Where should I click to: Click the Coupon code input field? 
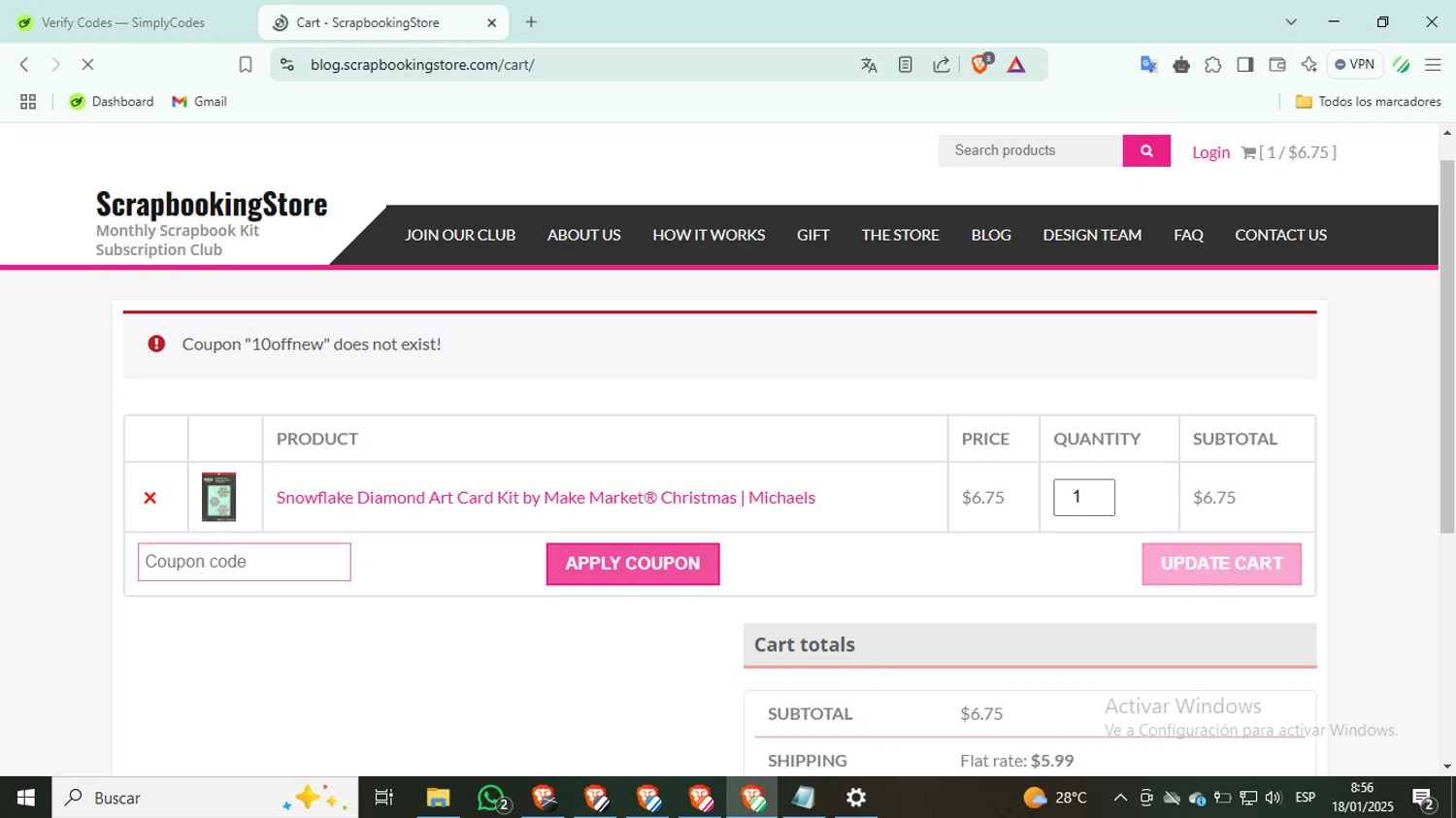(245, 562)
